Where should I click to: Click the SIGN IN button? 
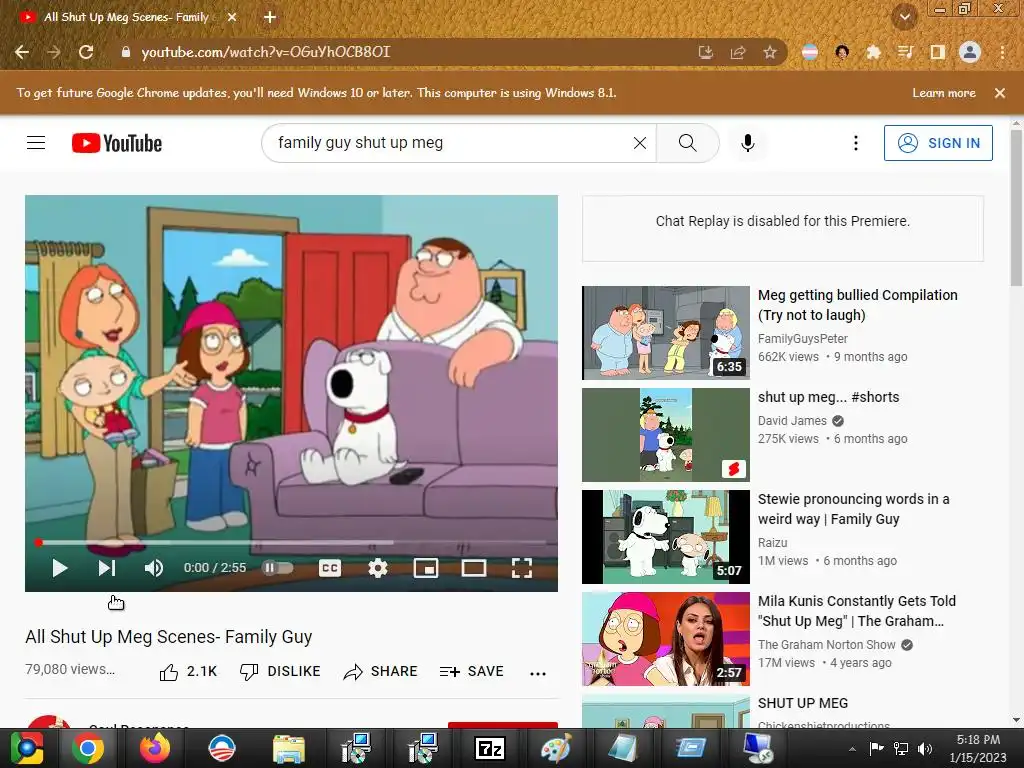[938, 142]
